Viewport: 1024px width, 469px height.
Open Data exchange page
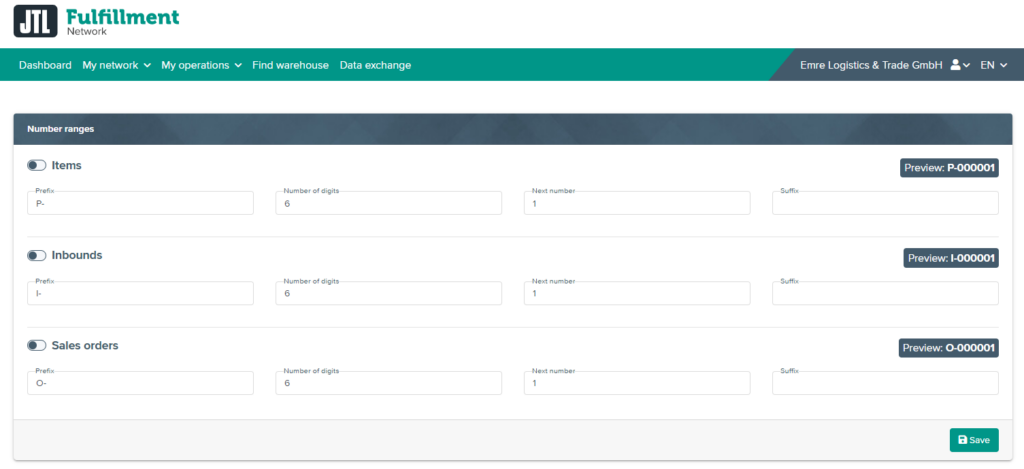point(376,65)
